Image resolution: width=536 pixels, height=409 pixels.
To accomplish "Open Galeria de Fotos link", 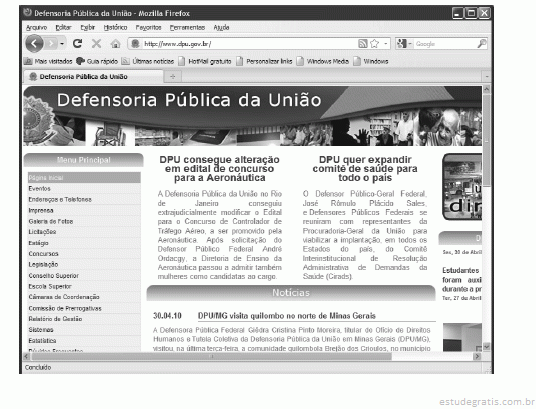I will tap(51, 221).
